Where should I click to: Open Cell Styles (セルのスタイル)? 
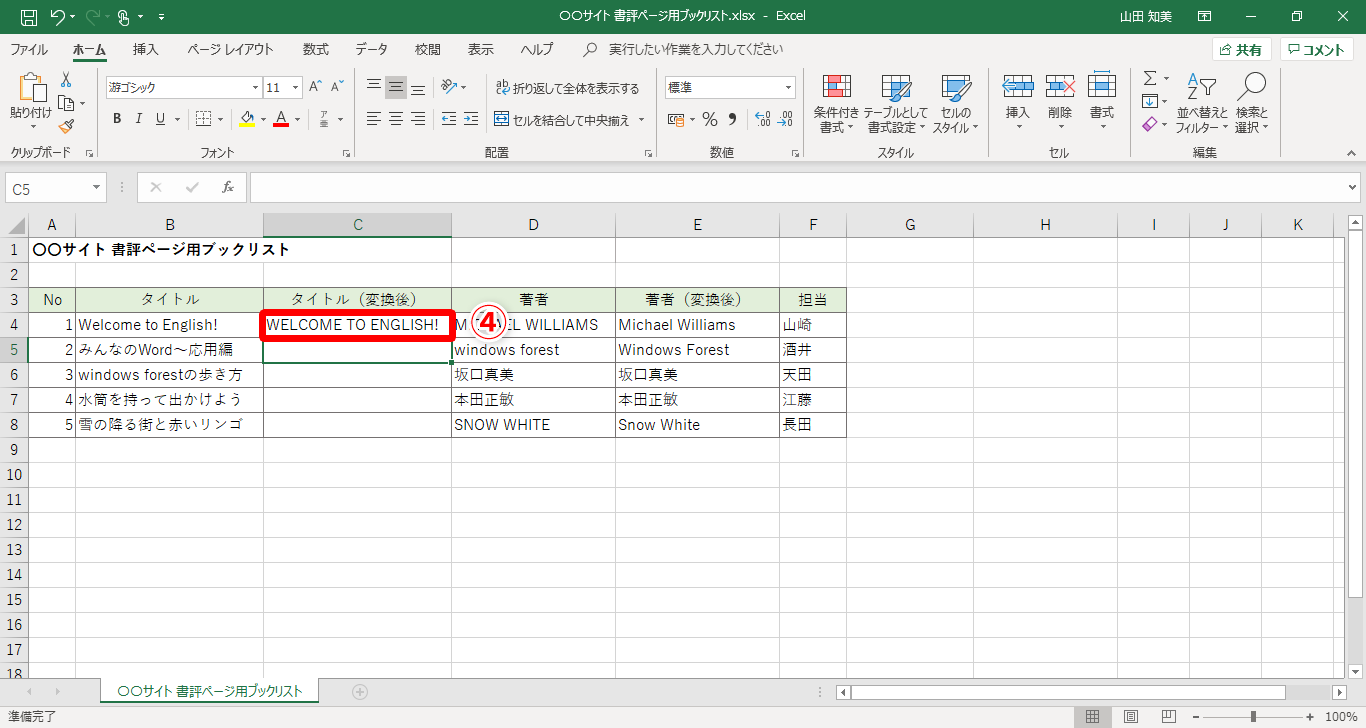(956, 104)
